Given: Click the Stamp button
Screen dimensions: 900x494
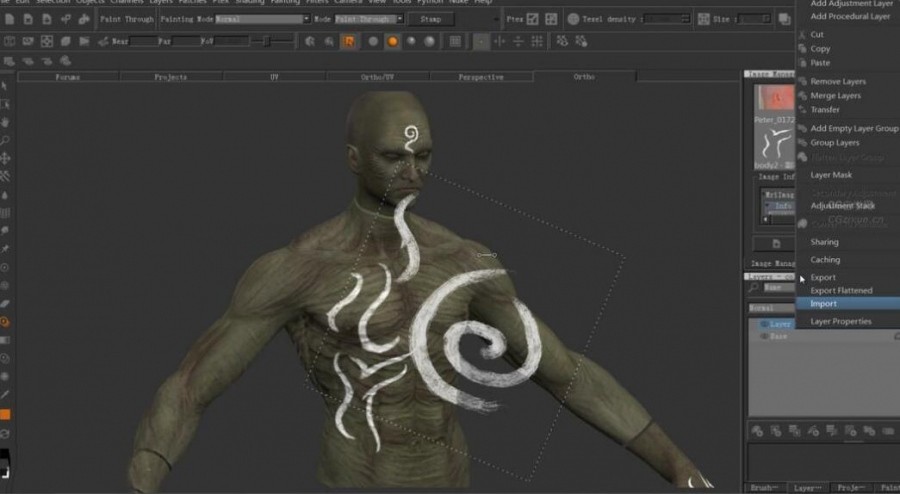Looking at the screenshot, I should [430, 19].
